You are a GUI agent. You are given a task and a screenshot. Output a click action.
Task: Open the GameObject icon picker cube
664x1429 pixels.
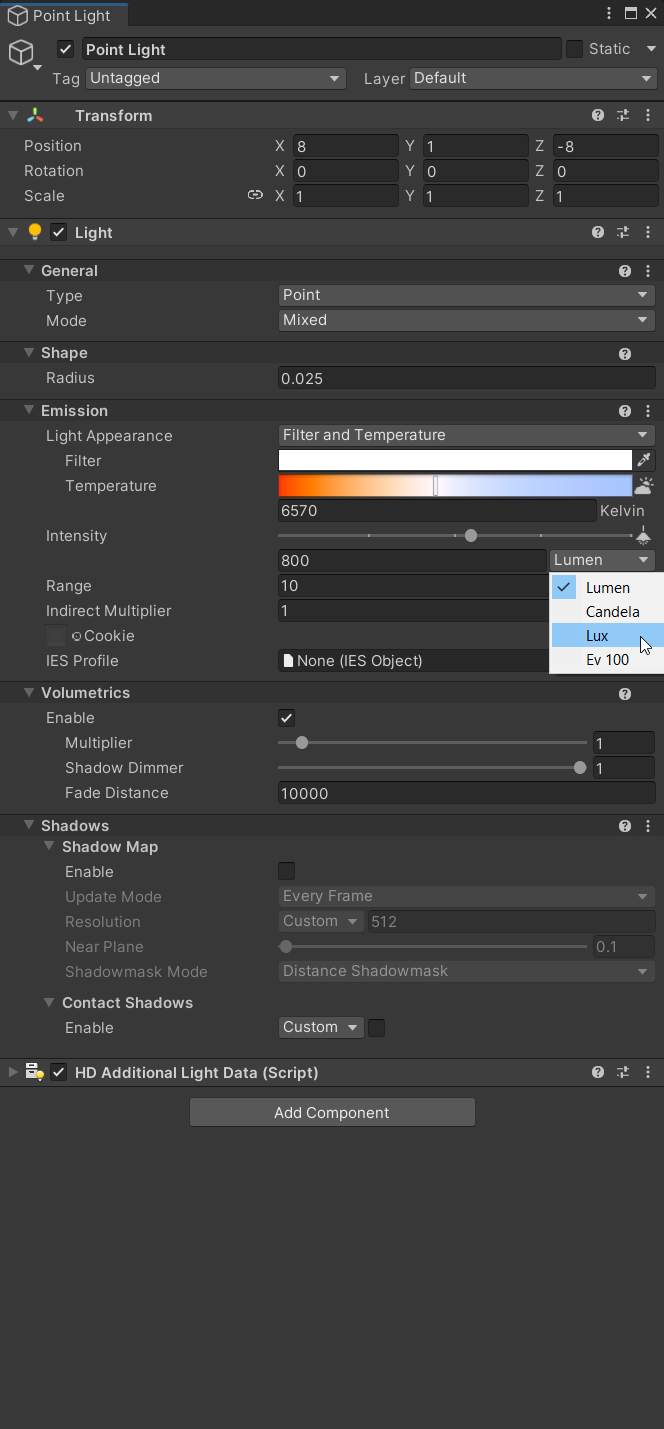(x=21, y=53)
